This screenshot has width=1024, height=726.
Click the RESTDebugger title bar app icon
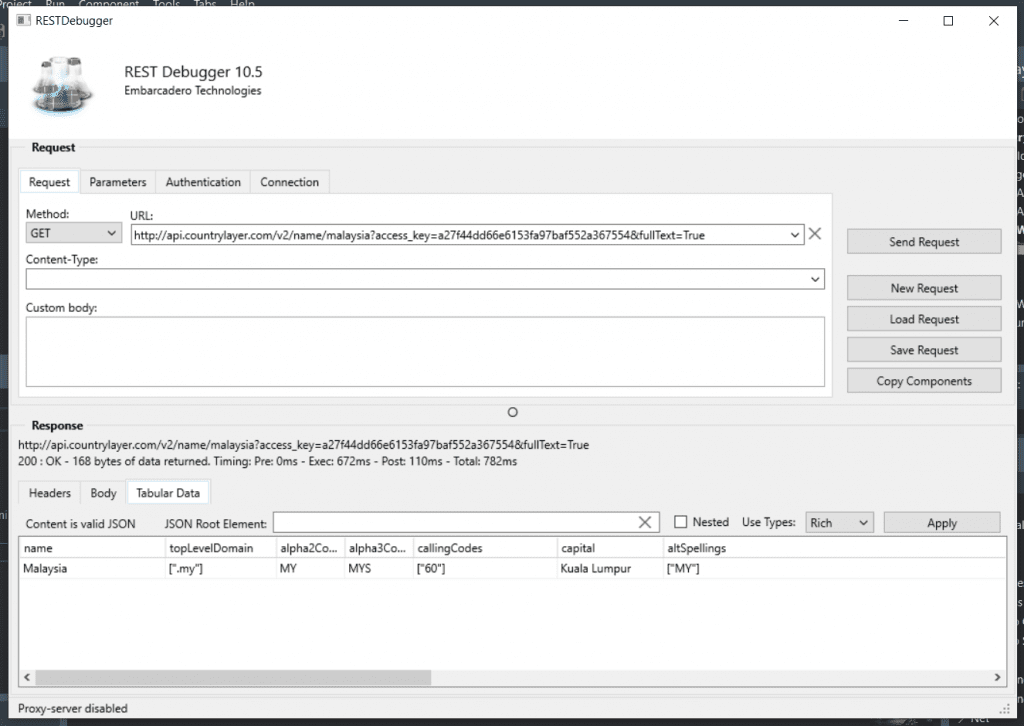tap(24, 20)
